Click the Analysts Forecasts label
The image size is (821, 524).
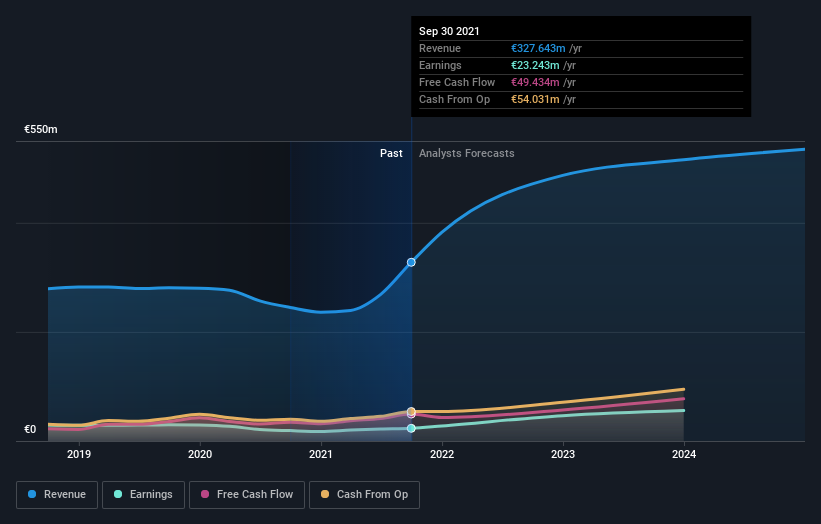[x=467, y=153]
